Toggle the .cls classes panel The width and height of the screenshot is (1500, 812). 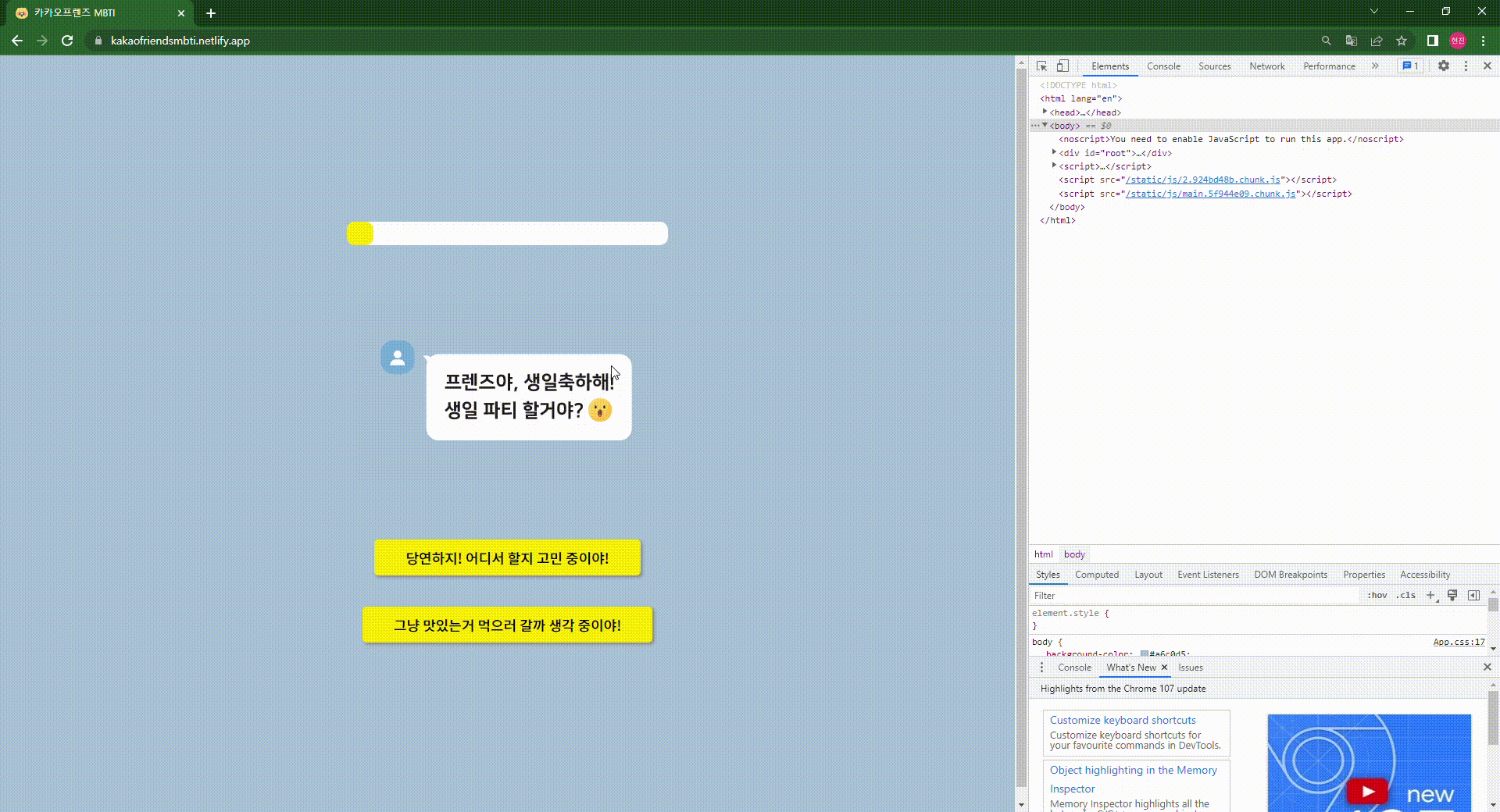(x=1406, y=596)
